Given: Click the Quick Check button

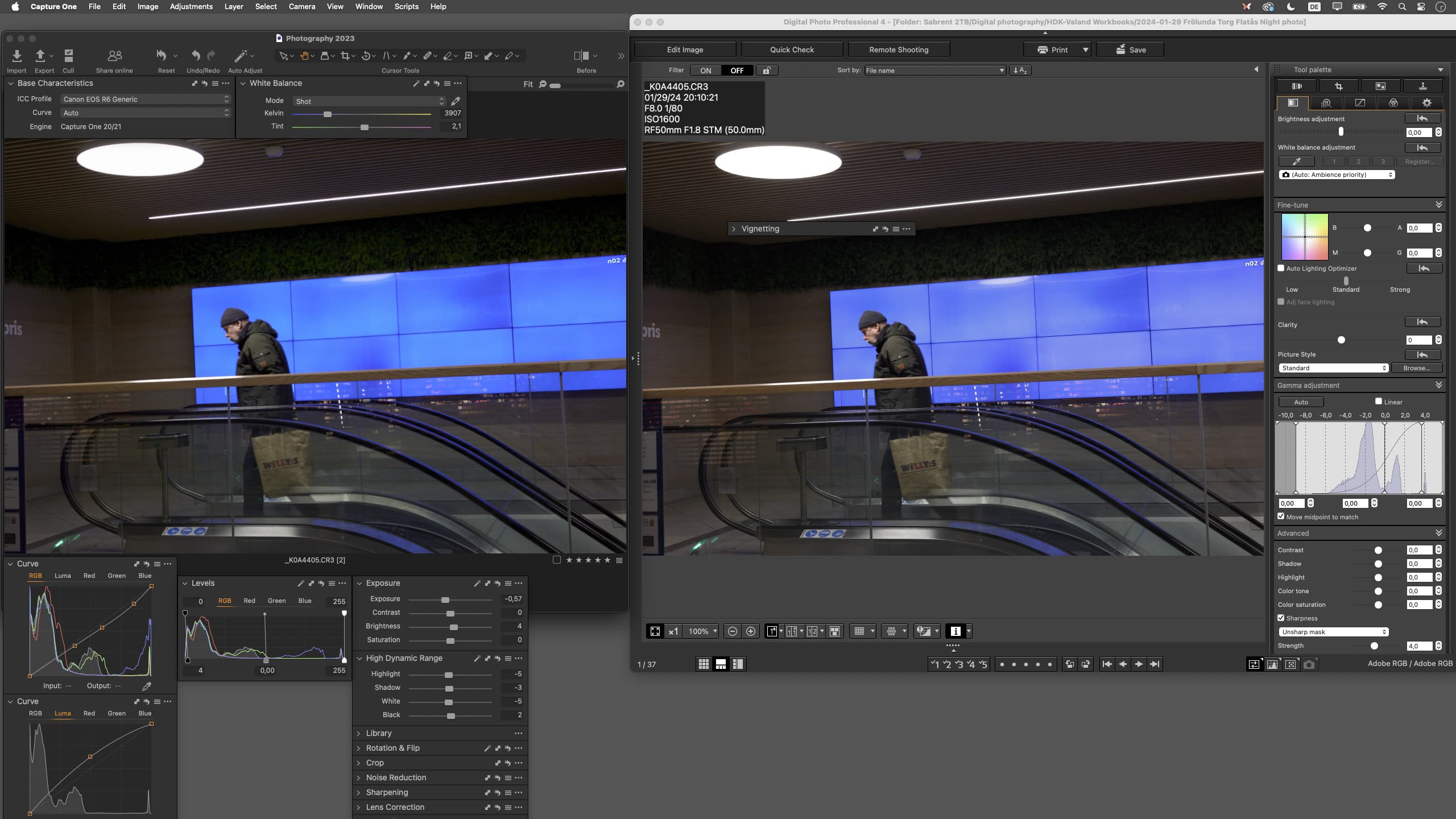Looking at the screenshot, I should 792,49.
